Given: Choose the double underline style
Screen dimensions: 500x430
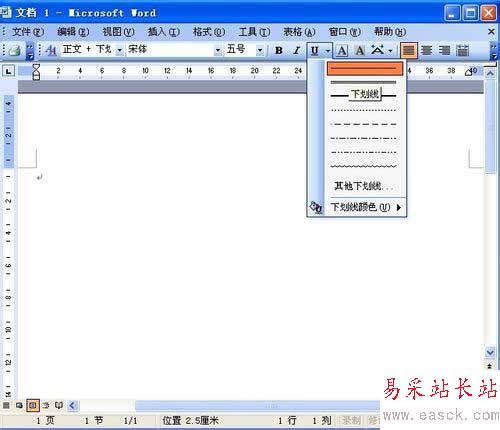Looking at the screenshot, I should coord(364,82).
